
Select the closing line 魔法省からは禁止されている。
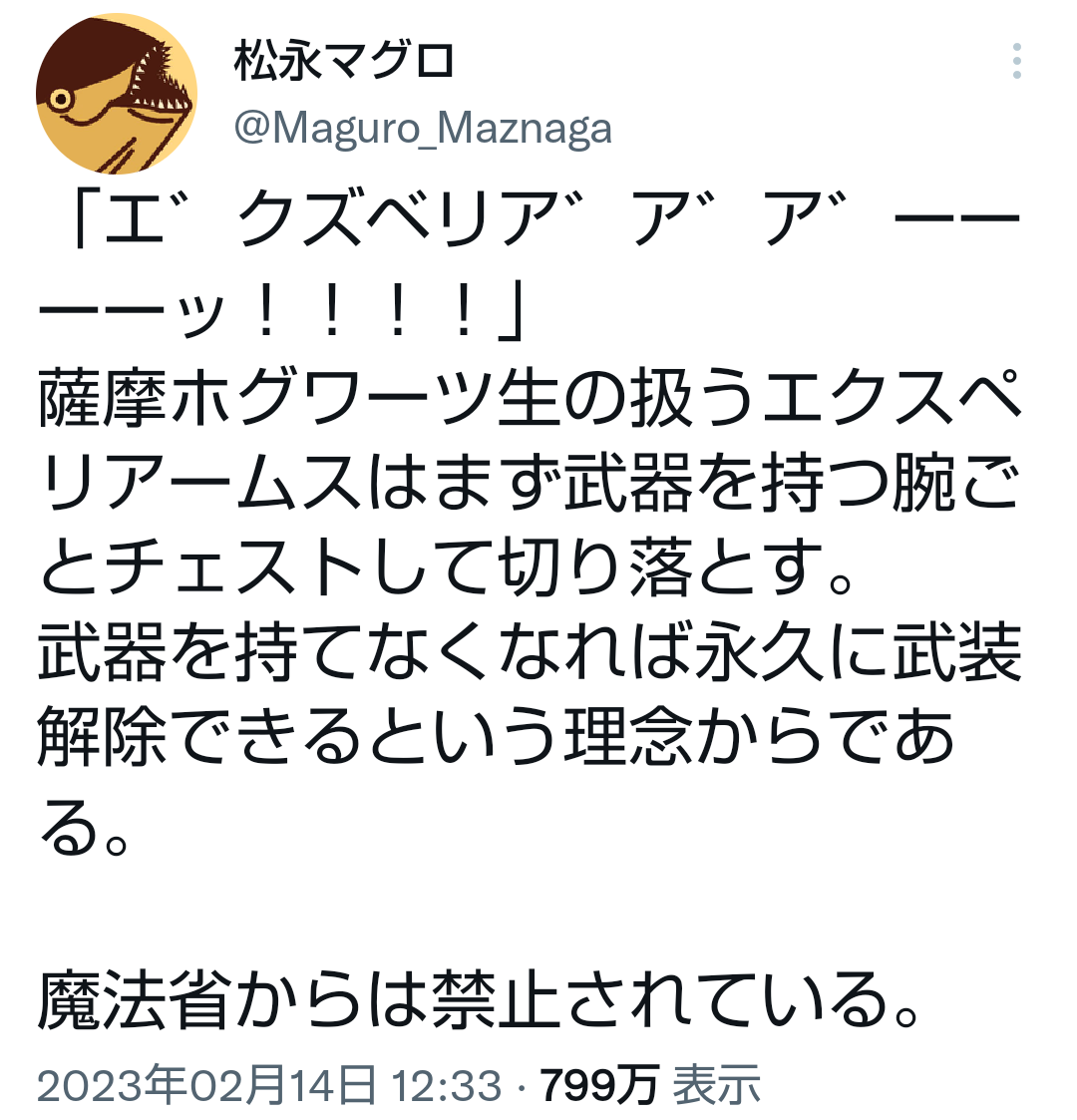click(x=479, y=1000)
